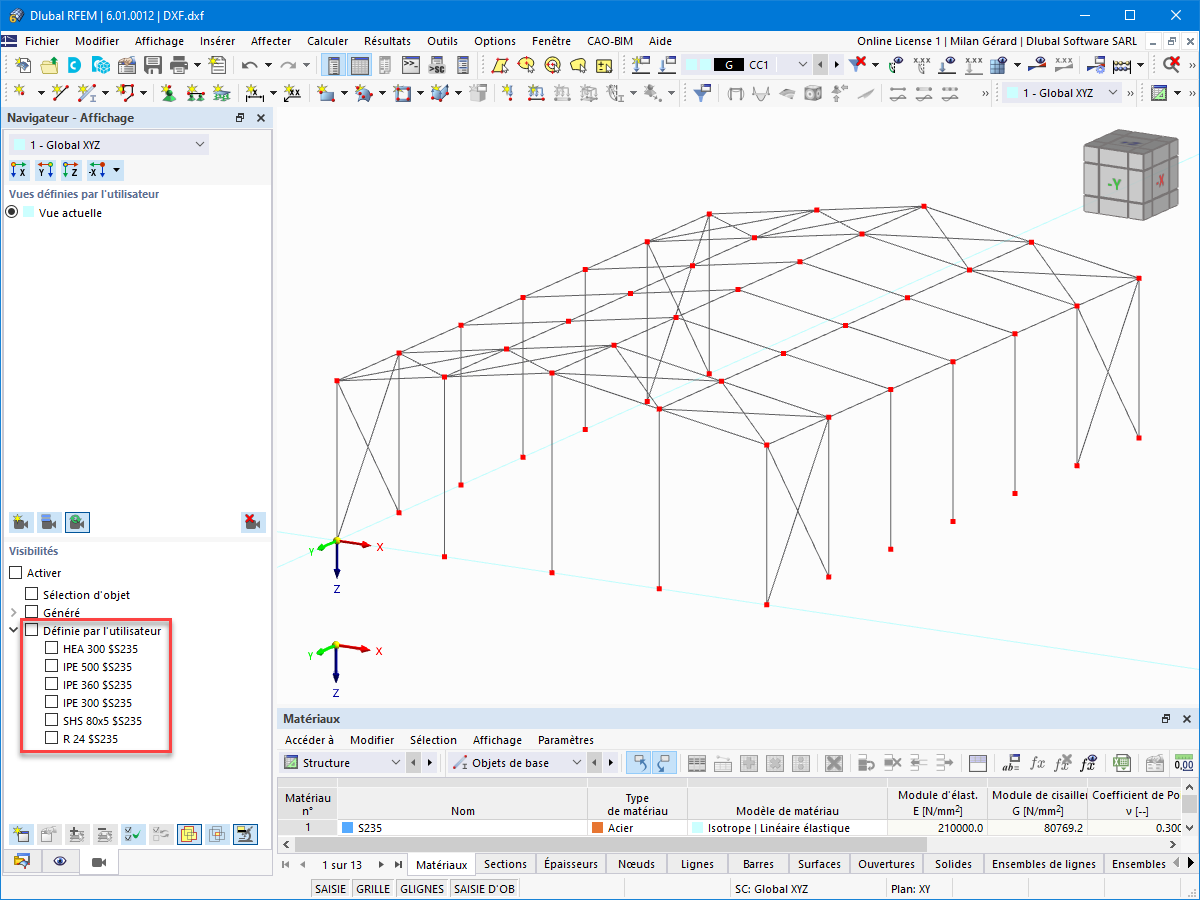Open the print options dropdown arrow
Image resolution: width=1200 pixels, height=900 pixels.
click(x=197, y=65)
